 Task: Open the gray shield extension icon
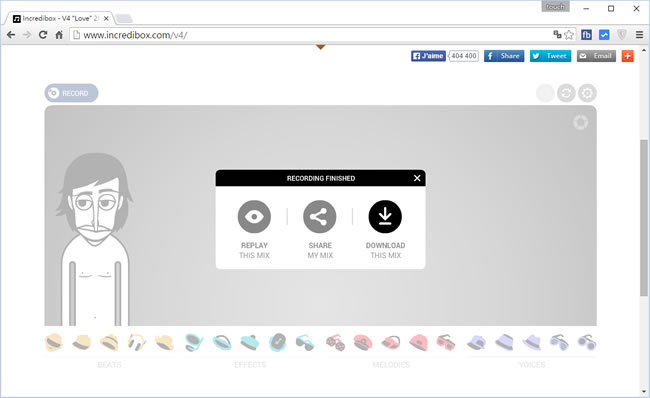pyautogui.click(x=622, y=35)
